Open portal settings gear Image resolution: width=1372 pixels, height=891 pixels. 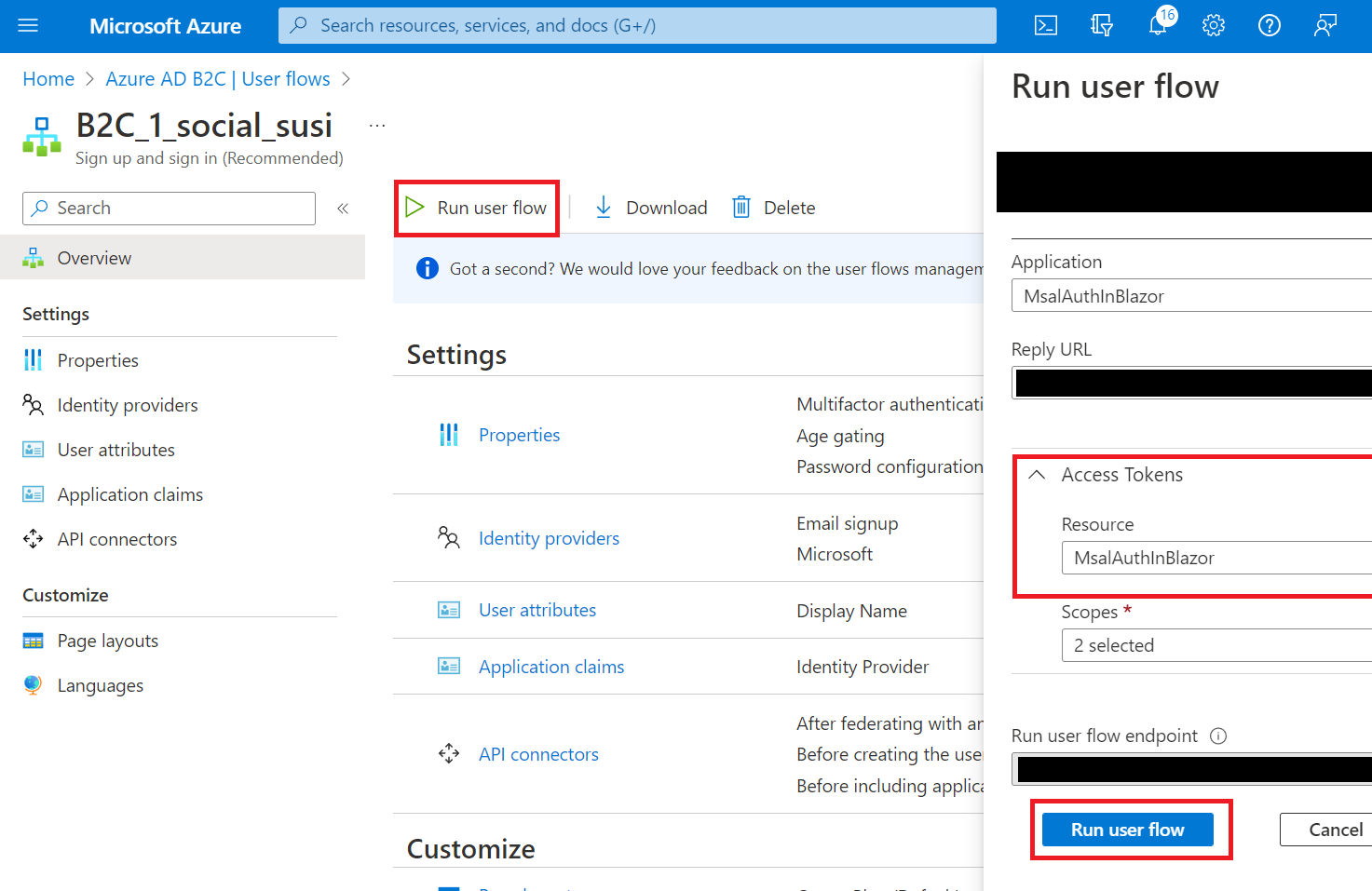(1214, 26)
